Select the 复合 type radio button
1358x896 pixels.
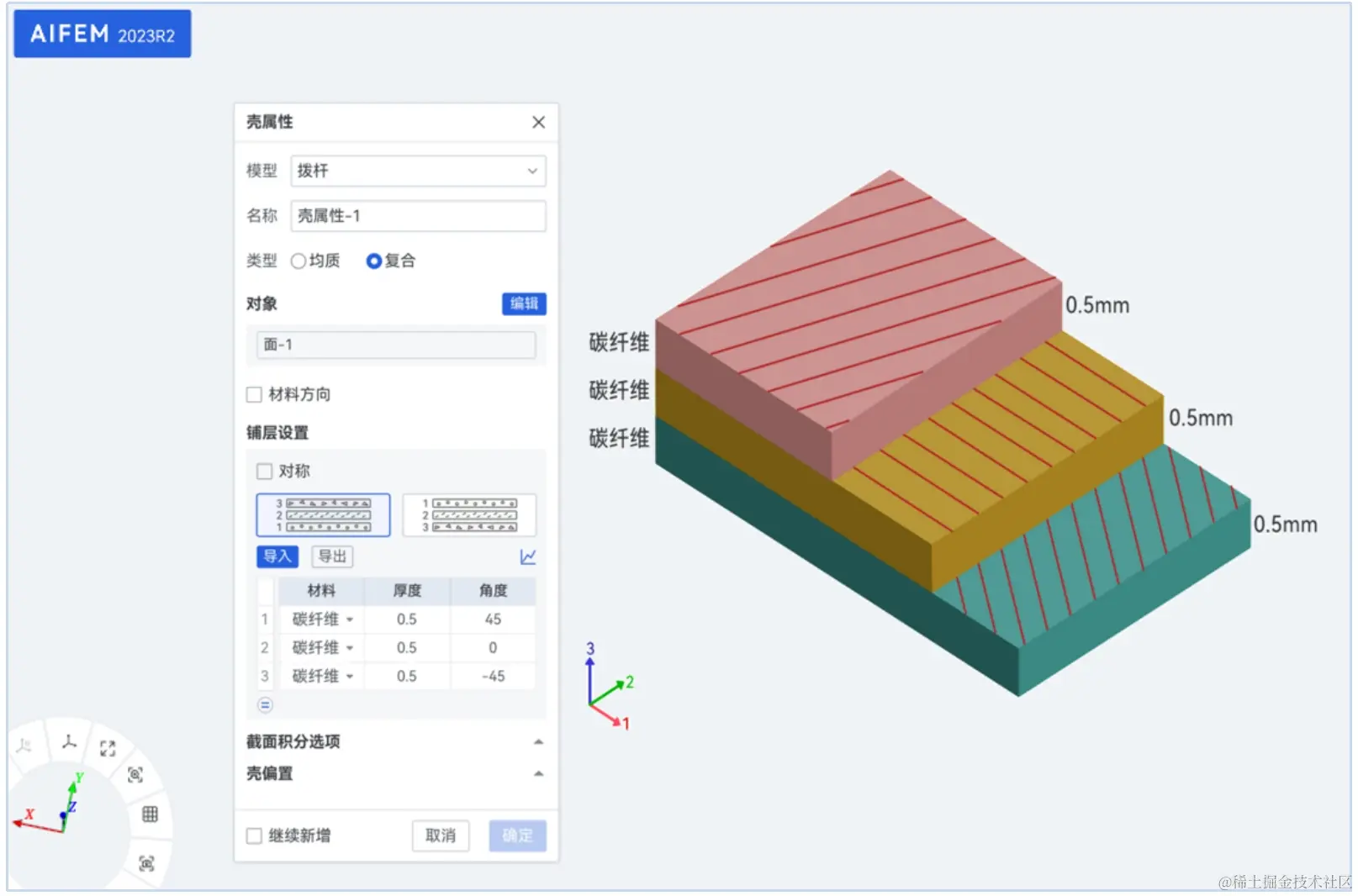tap(373, 261)
